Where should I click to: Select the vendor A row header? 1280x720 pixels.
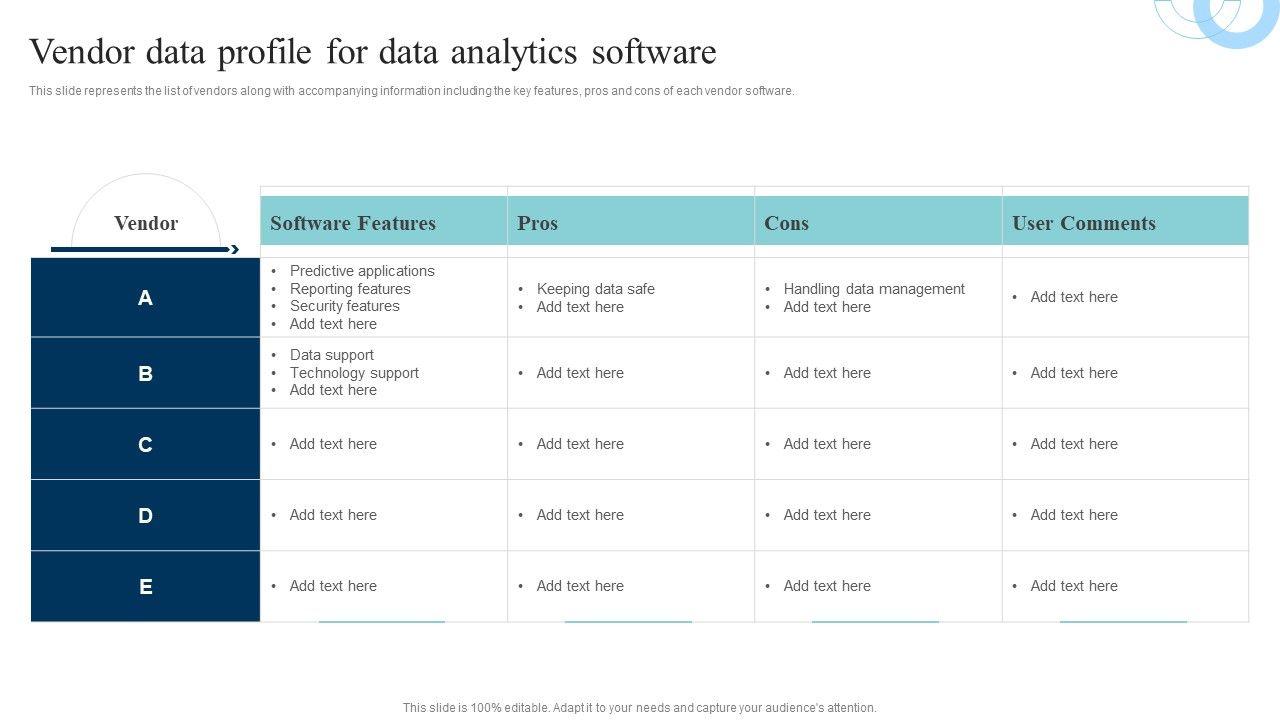coord(145,298)
